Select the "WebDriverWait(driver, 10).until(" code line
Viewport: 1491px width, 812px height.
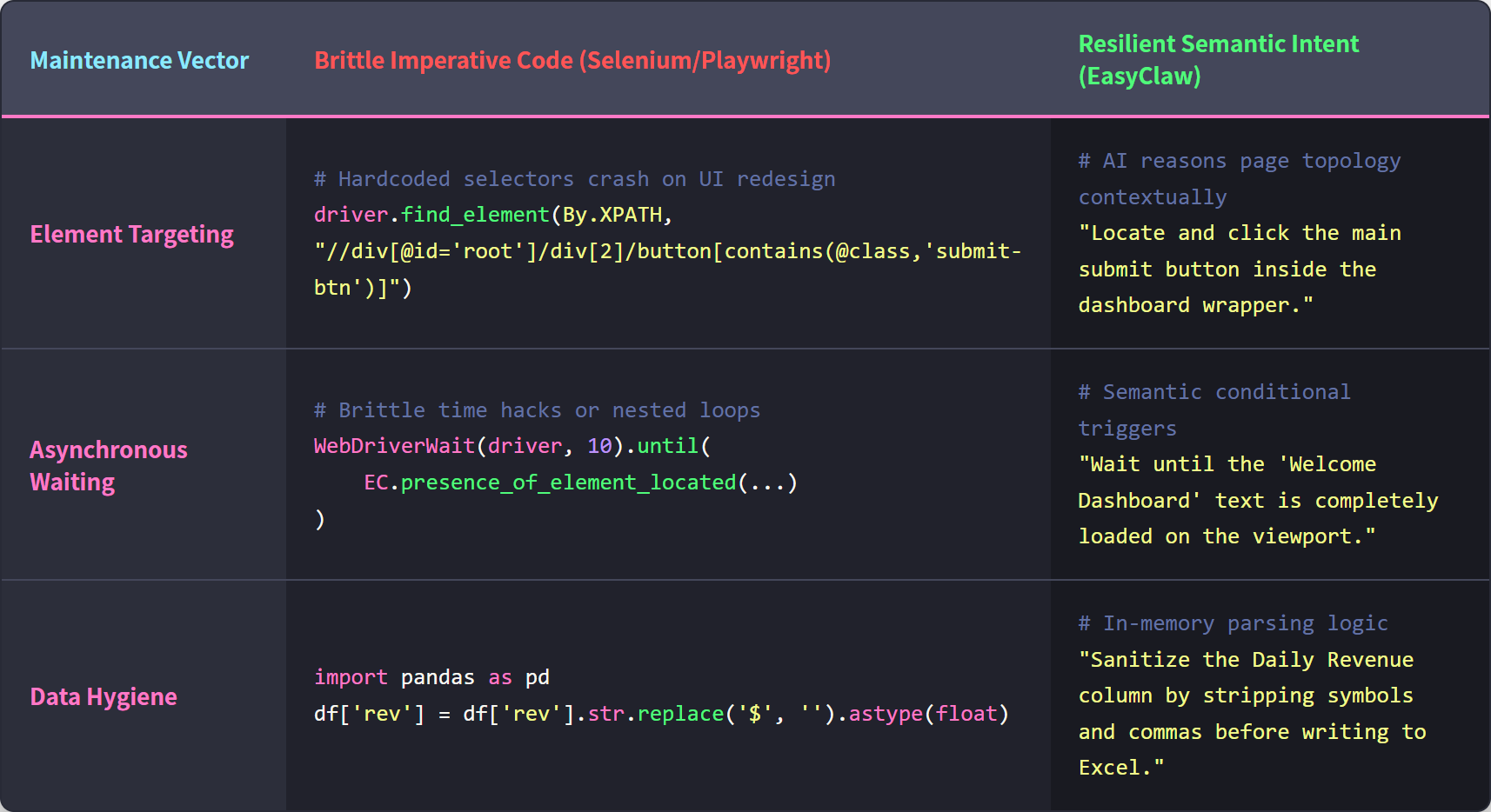pyautogui.click(x=512, y=446)
